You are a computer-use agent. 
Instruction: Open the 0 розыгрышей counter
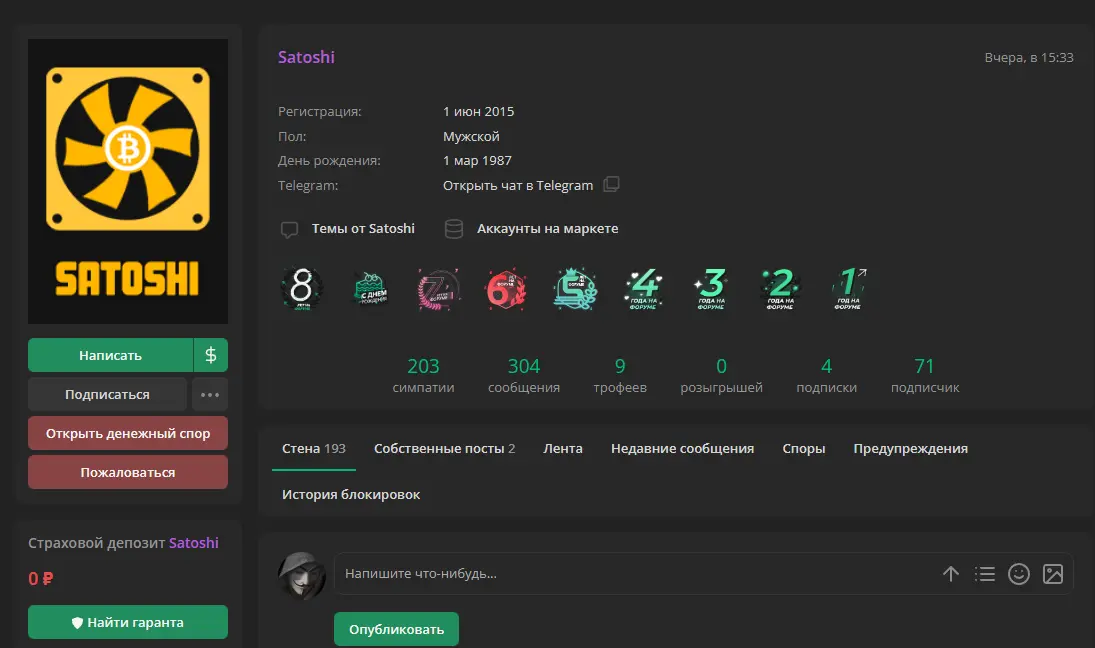pos(721,375)
